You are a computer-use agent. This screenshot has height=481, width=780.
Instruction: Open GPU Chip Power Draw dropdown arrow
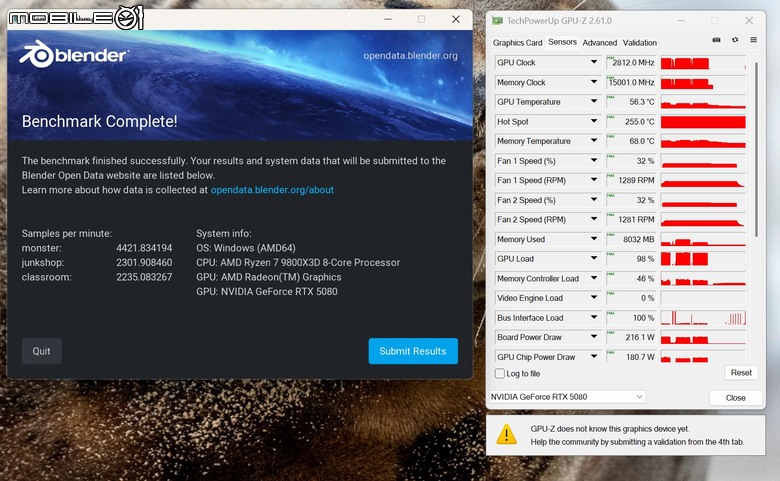[593, 357]
